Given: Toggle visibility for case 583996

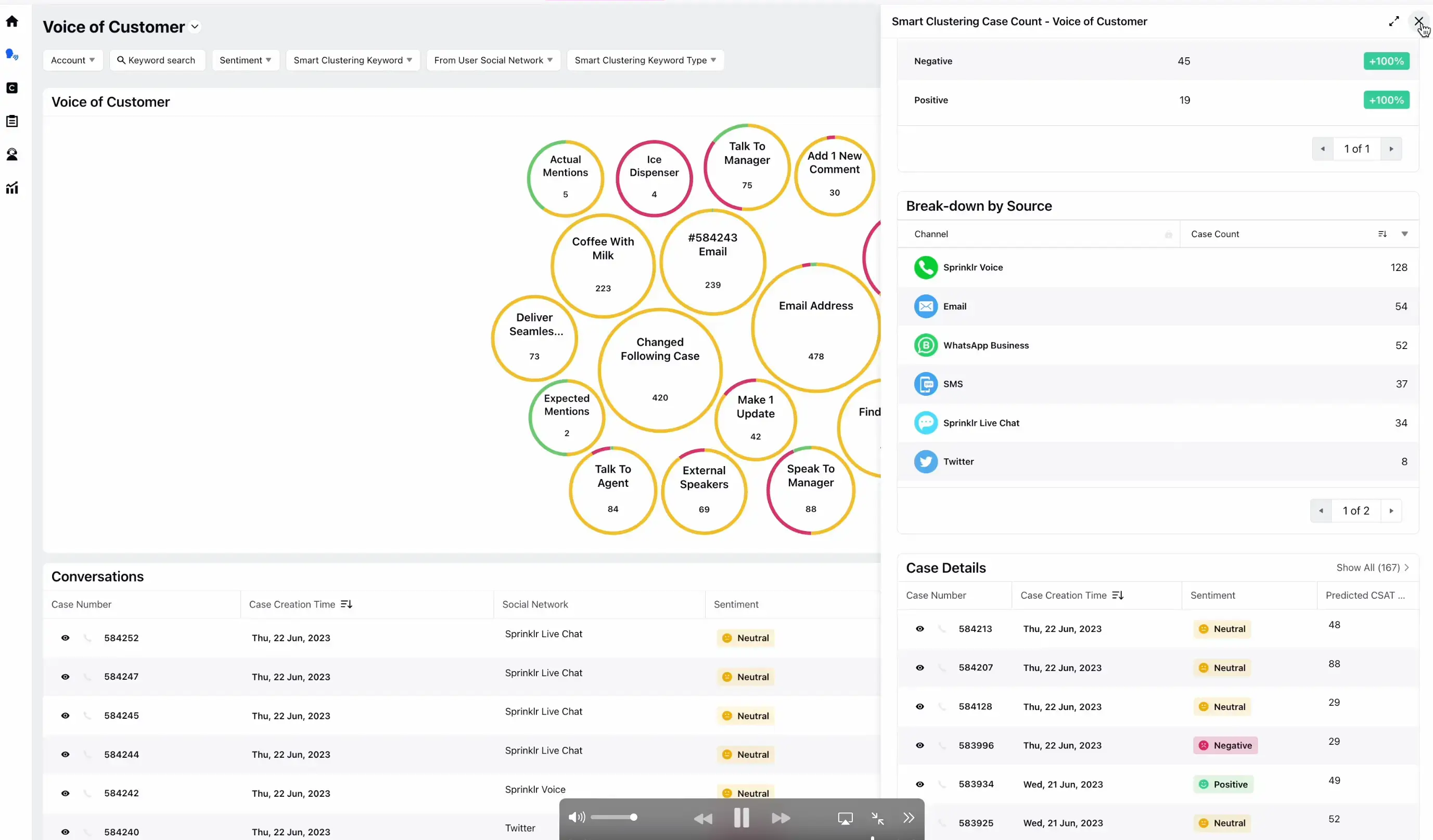Looking at the screenshot, I should pyautogui.click(x=920, y=745).
